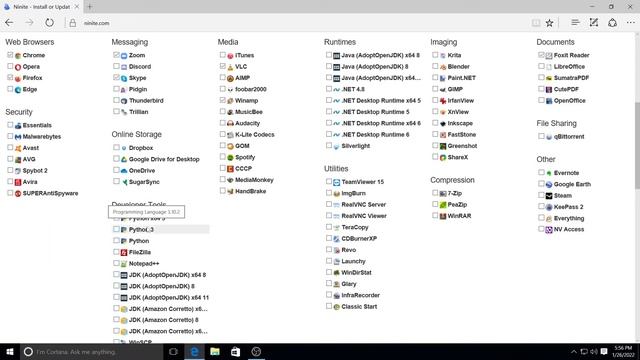
Task: Click the iTunes icon
Action: point(230,56)
